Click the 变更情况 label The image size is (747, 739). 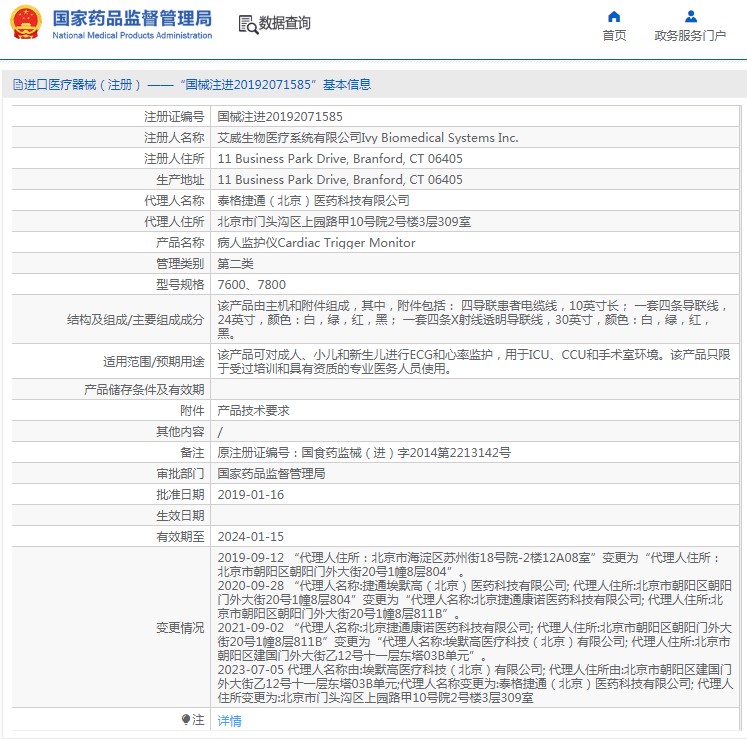pyautogui.click(x=180, y=628)
